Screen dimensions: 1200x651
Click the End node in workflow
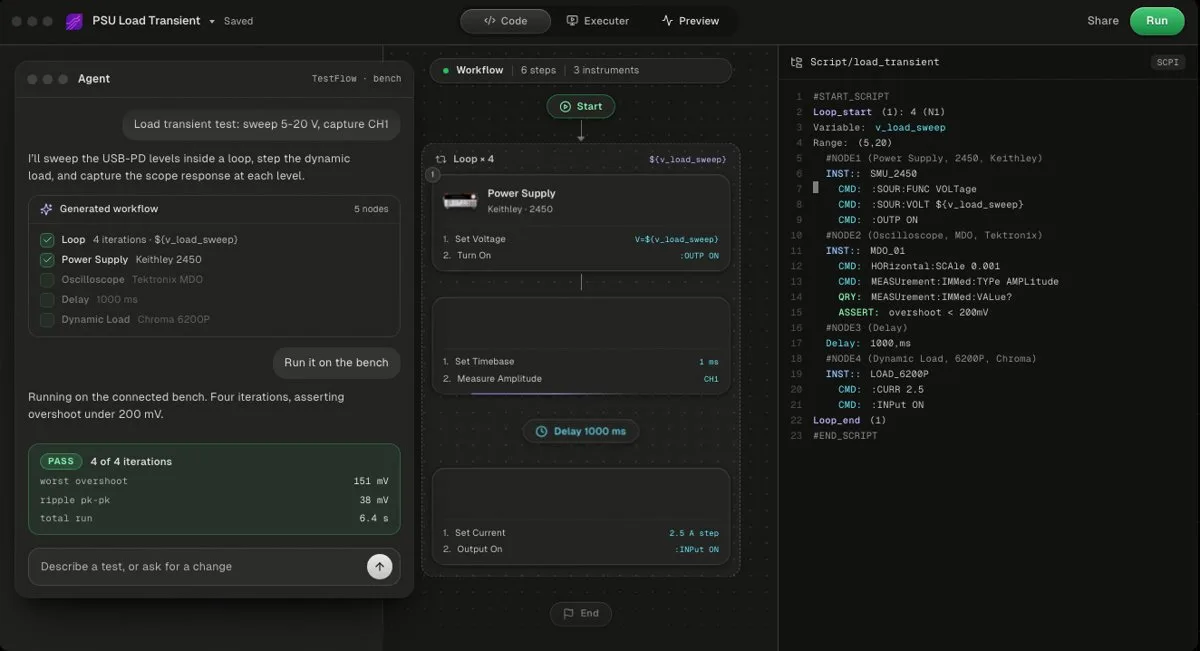[x=581, y=613]
